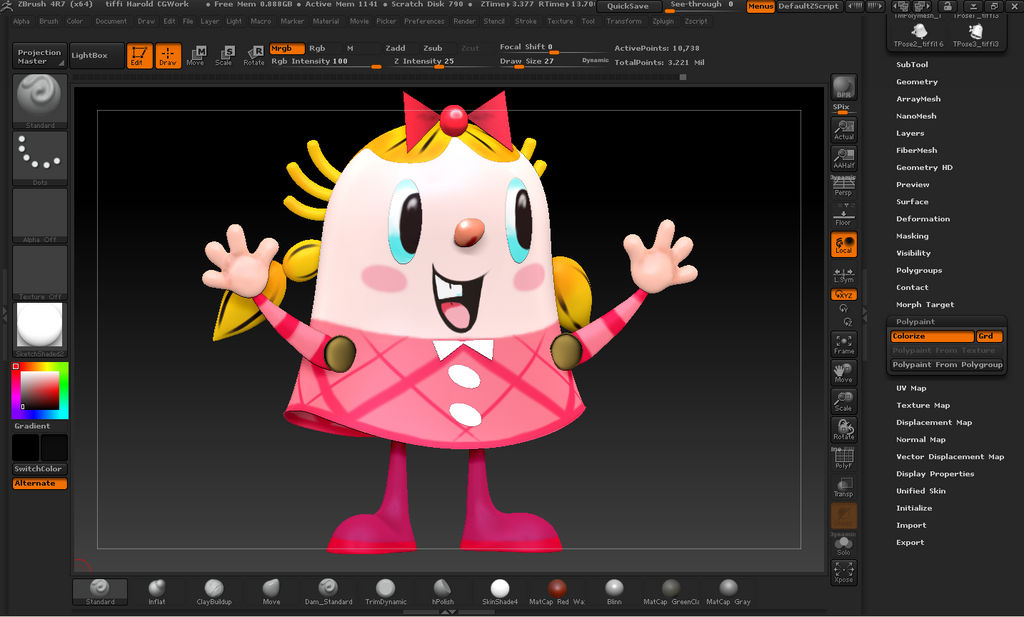Viewport: 1024px width, 617px height.
Task: Click the AAHalf view icon
Action: coord(844,158)
